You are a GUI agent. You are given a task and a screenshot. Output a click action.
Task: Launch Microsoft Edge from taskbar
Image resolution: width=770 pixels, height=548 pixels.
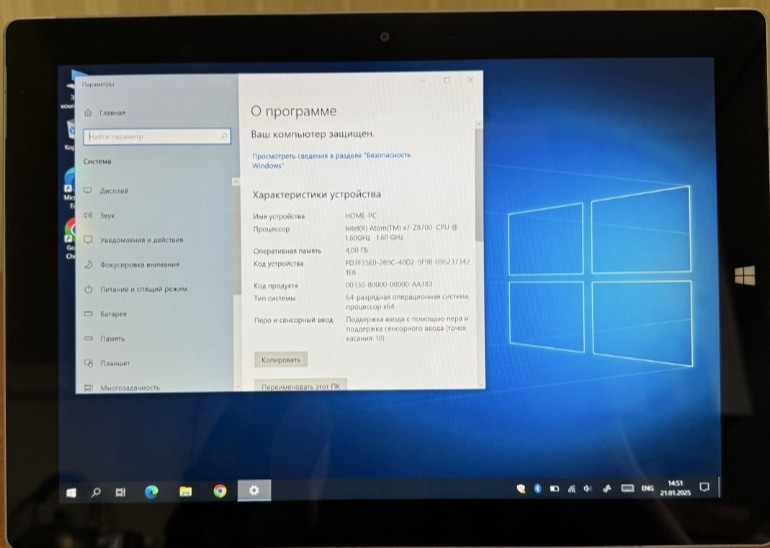(x=151, y=491)
